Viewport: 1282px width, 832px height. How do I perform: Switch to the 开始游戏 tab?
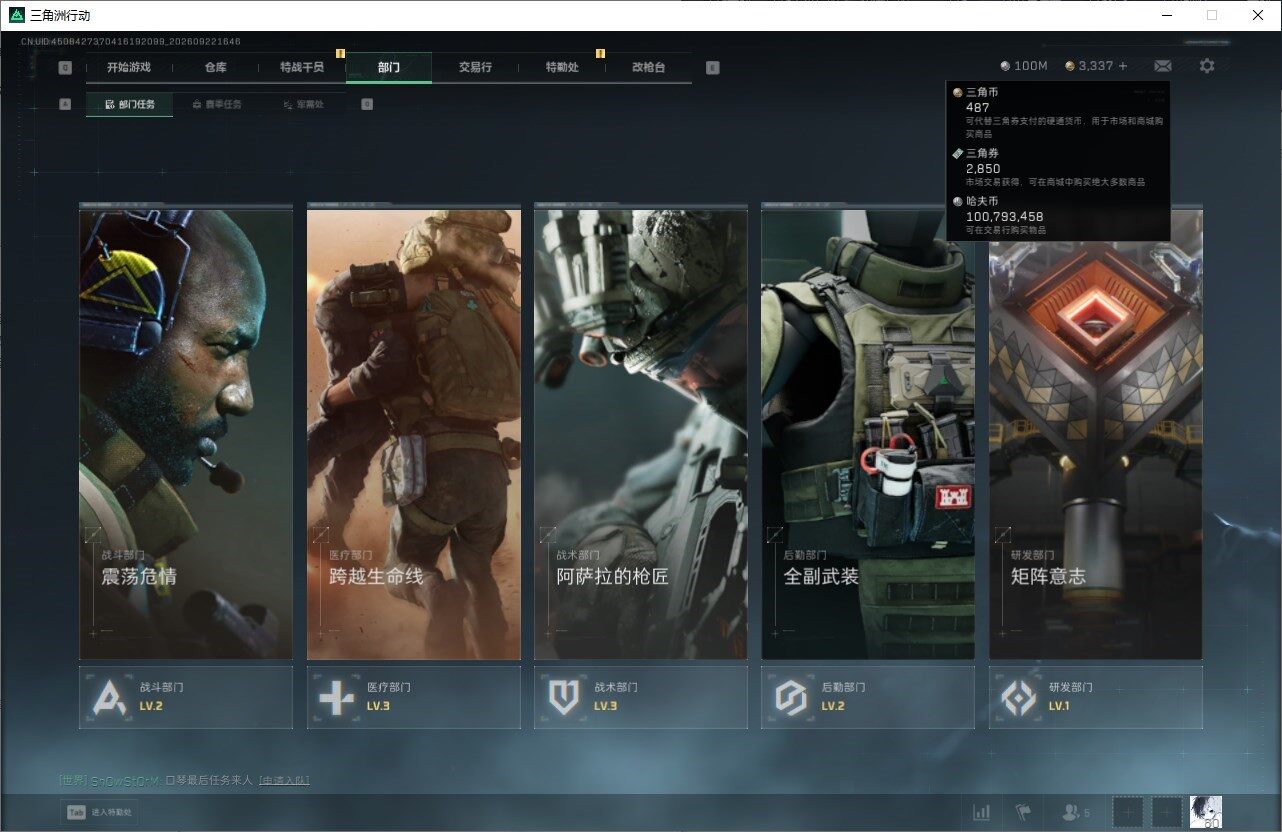point(129,68)
